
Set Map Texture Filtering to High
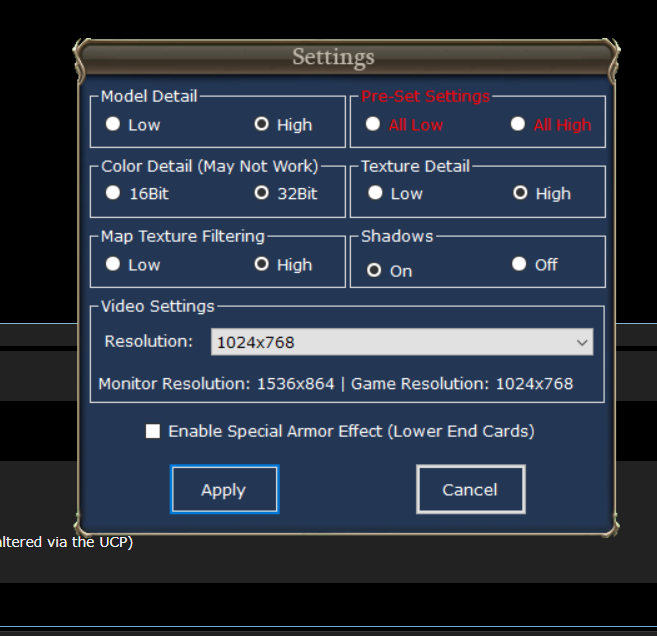pos(262,264)
